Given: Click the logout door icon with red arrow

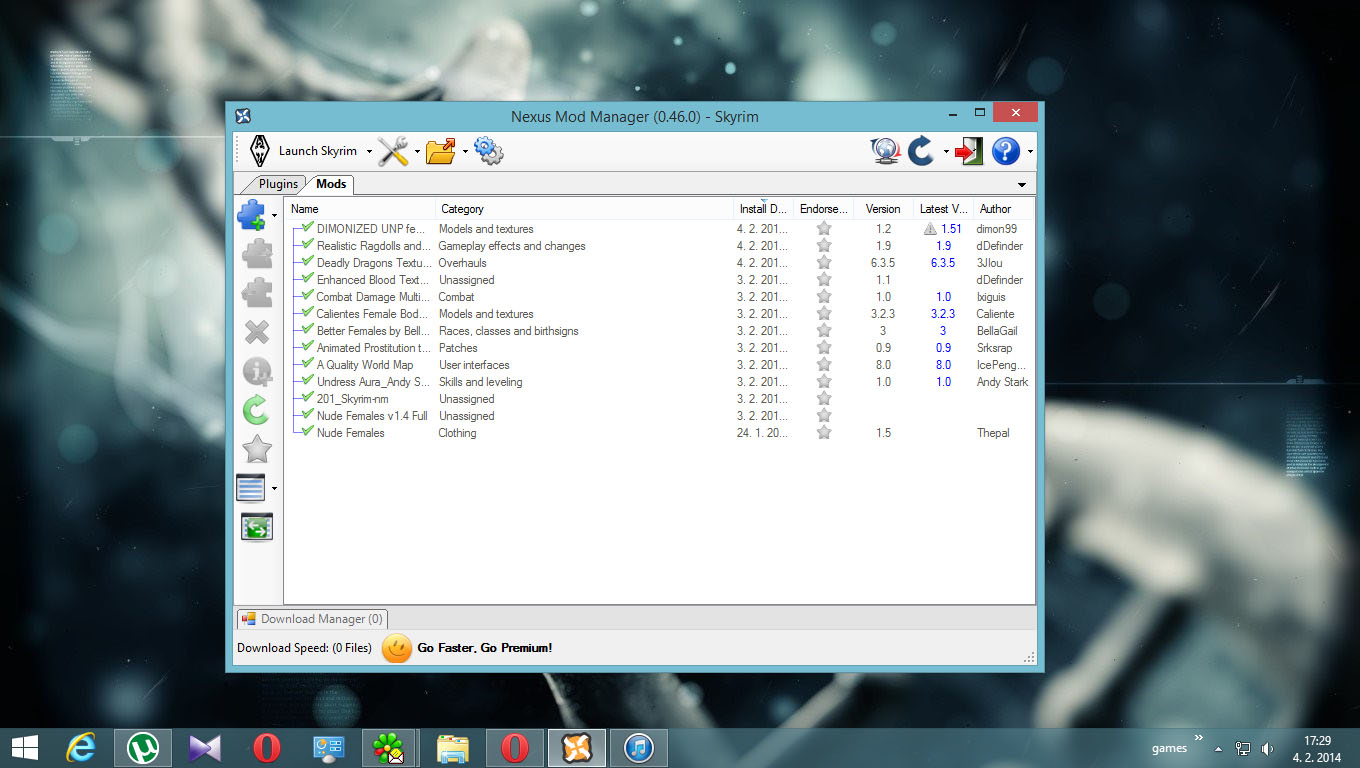Looking at the screenshot, I should point(968,151).
